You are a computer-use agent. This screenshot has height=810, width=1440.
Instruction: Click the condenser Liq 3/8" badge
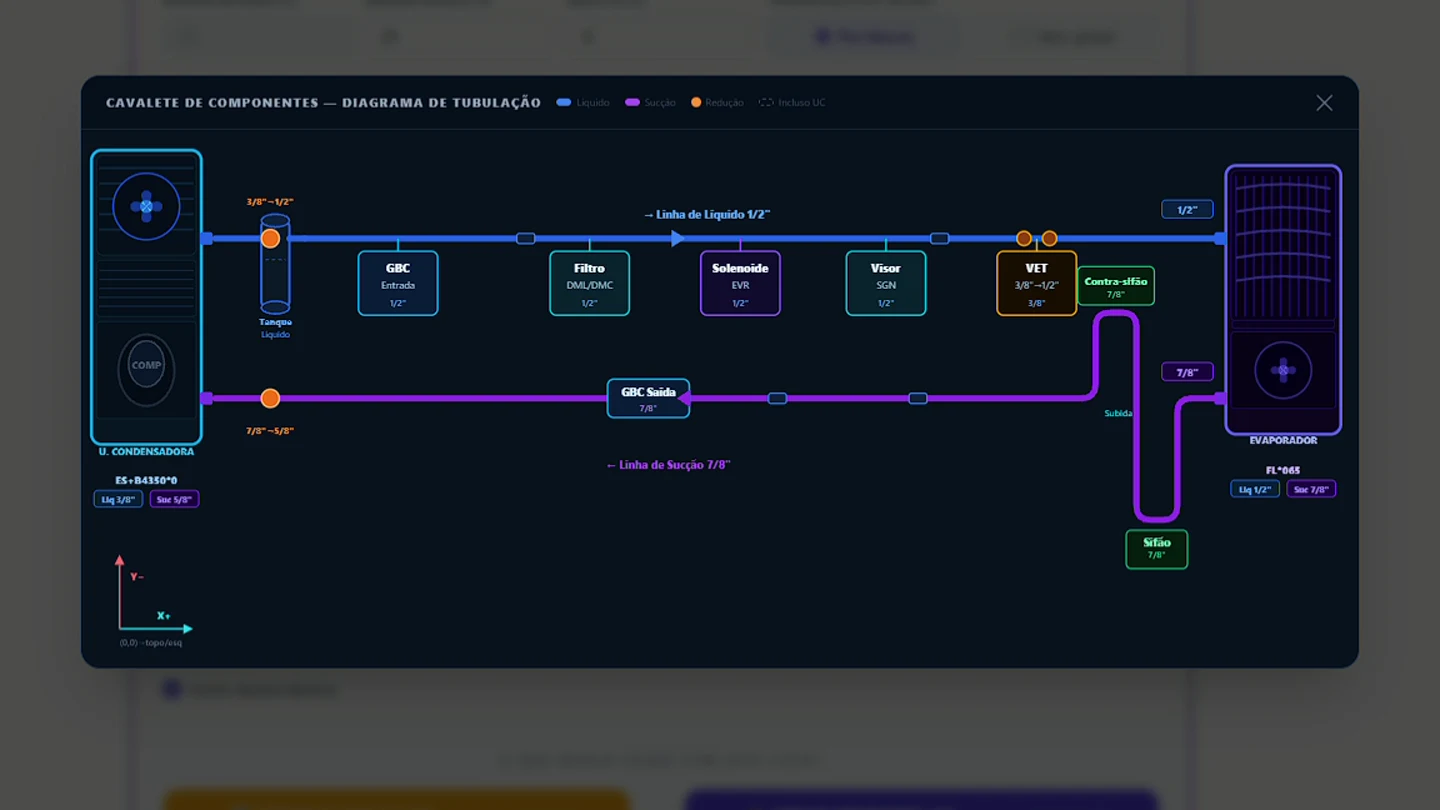tap(118, 499)
